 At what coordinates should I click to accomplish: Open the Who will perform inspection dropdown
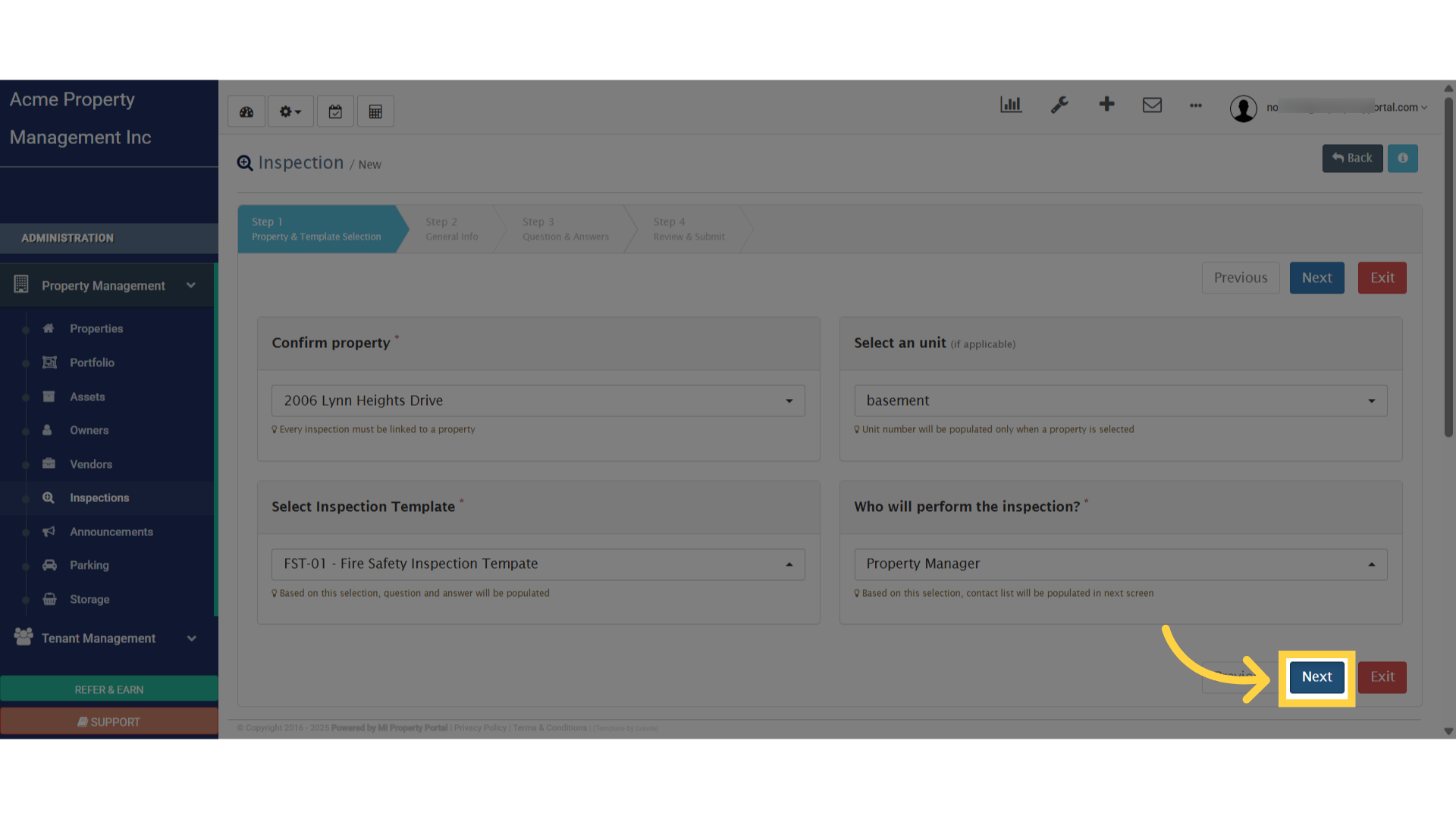(1121, 564)
